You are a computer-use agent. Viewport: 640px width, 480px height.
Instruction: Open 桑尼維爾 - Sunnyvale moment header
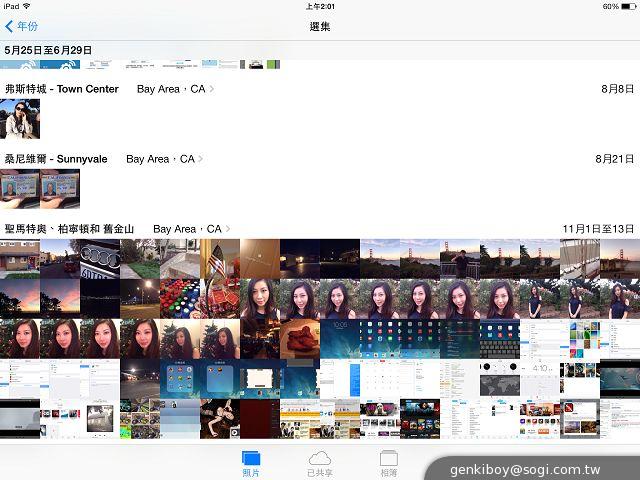[56, 159]
